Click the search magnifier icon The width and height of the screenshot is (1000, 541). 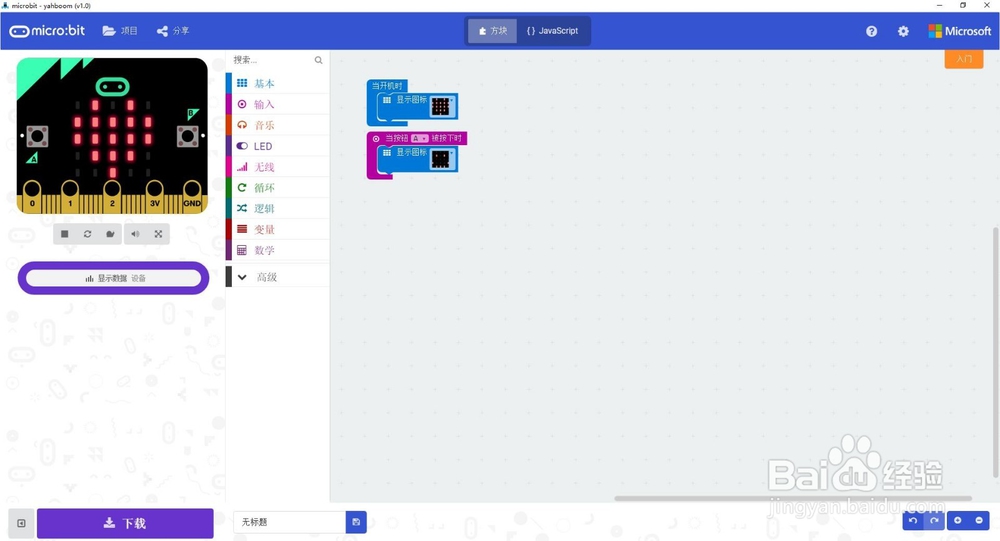(x=318, y=60)
